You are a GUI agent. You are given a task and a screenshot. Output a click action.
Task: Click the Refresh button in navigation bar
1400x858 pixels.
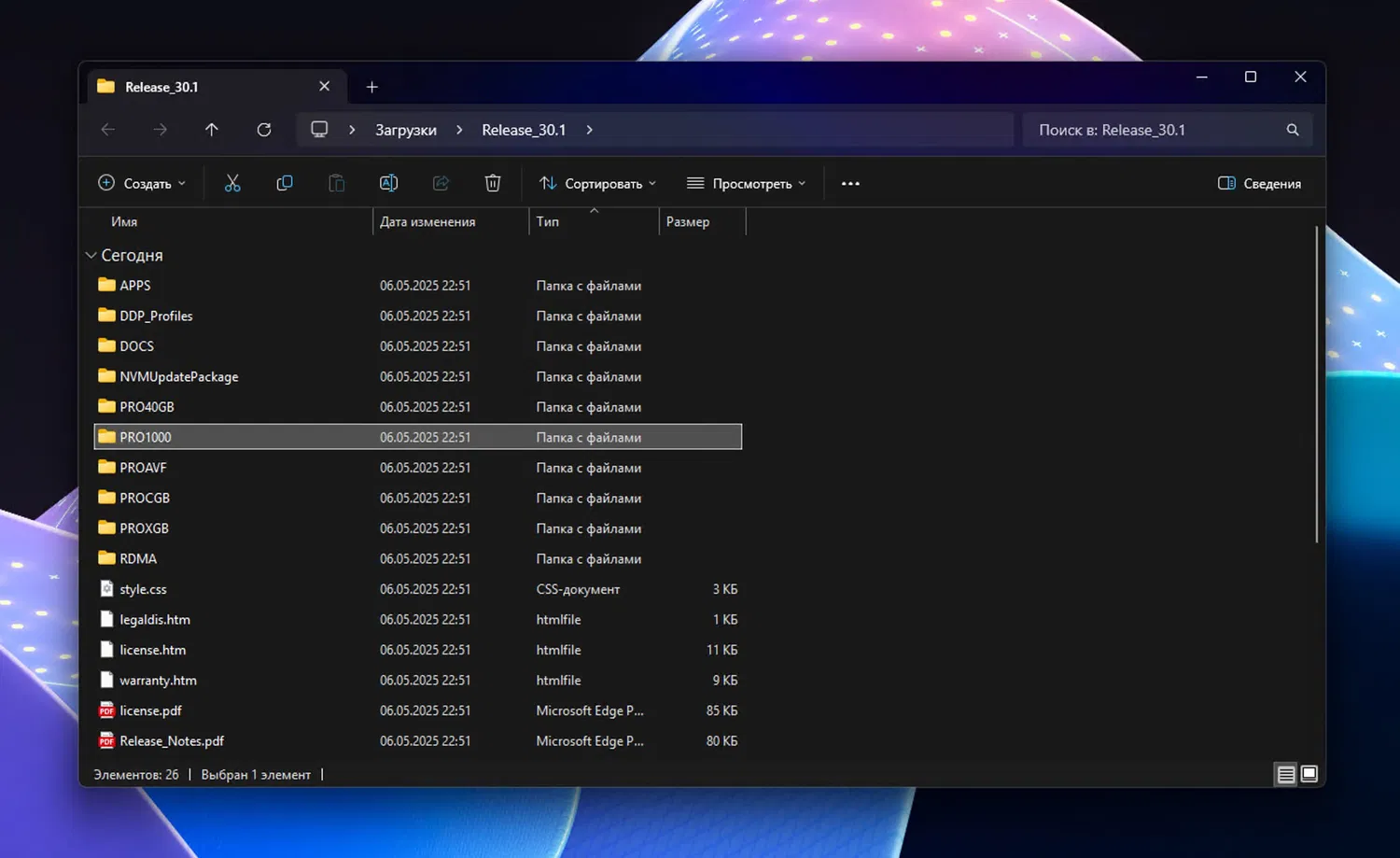pos(264,130)
